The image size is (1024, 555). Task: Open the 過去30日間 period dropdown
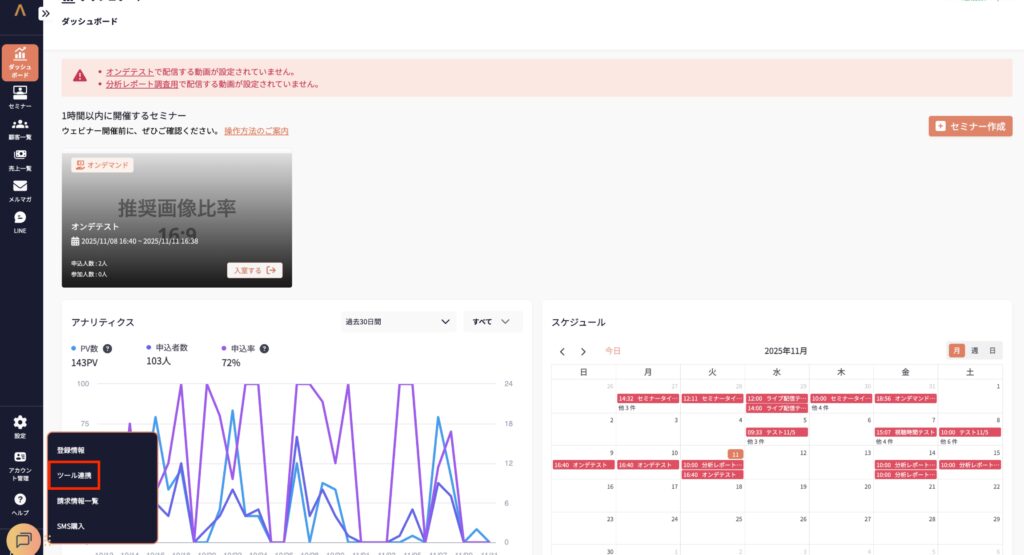(398, 322)
